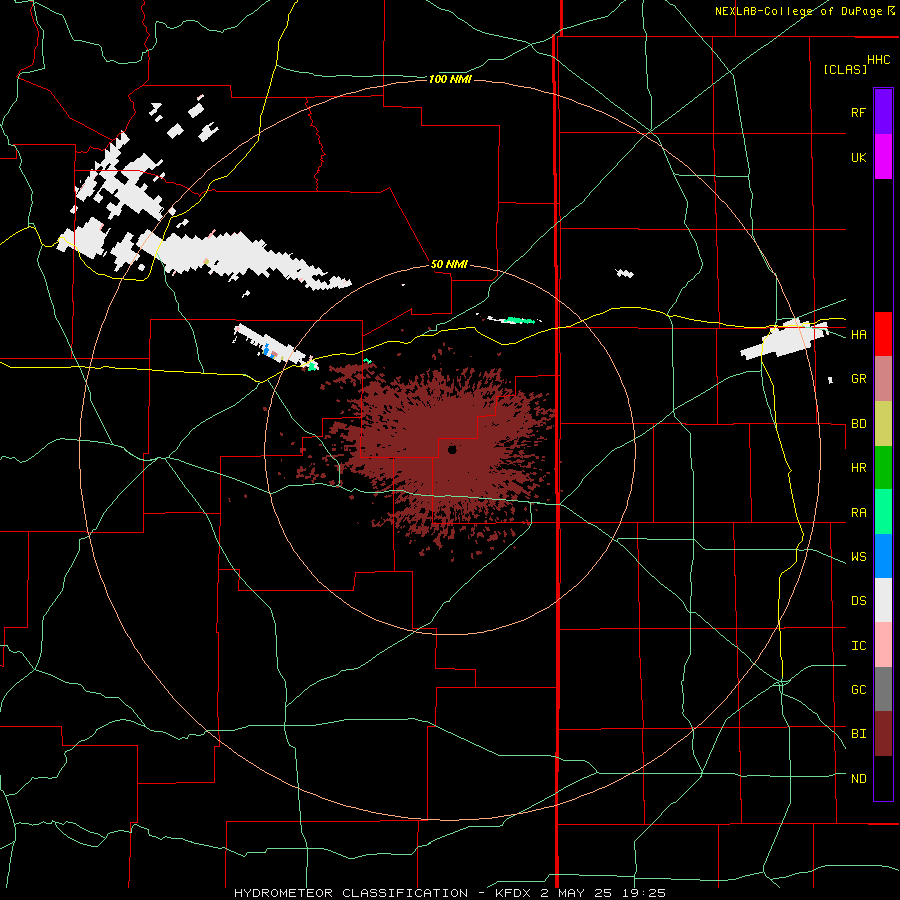The width and height of the screenshot is (900, 900).
Task: Click the black radar site dot
Action: coord(452,449)
